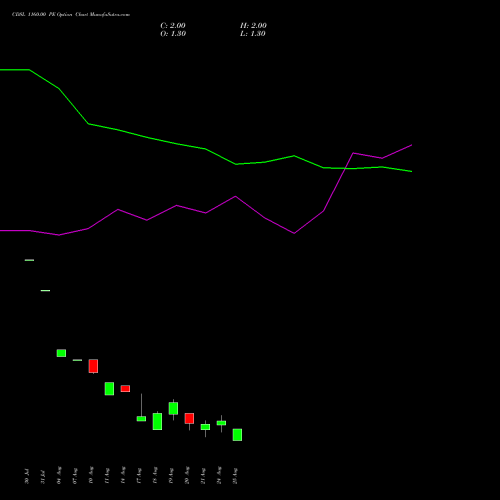Click the long-wick candle above 17 Aug
Viewport: 500px width, 500px height.
141,418
